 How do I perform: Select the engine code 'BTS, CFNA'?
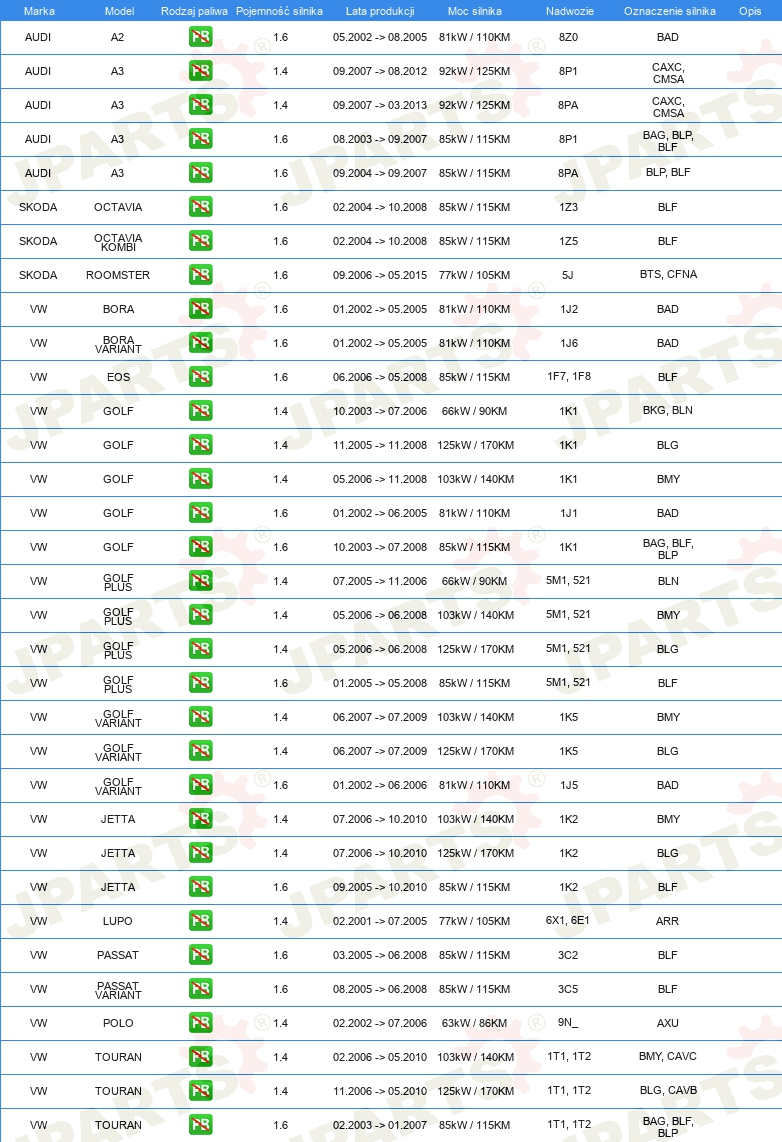[x=668, y=274]
